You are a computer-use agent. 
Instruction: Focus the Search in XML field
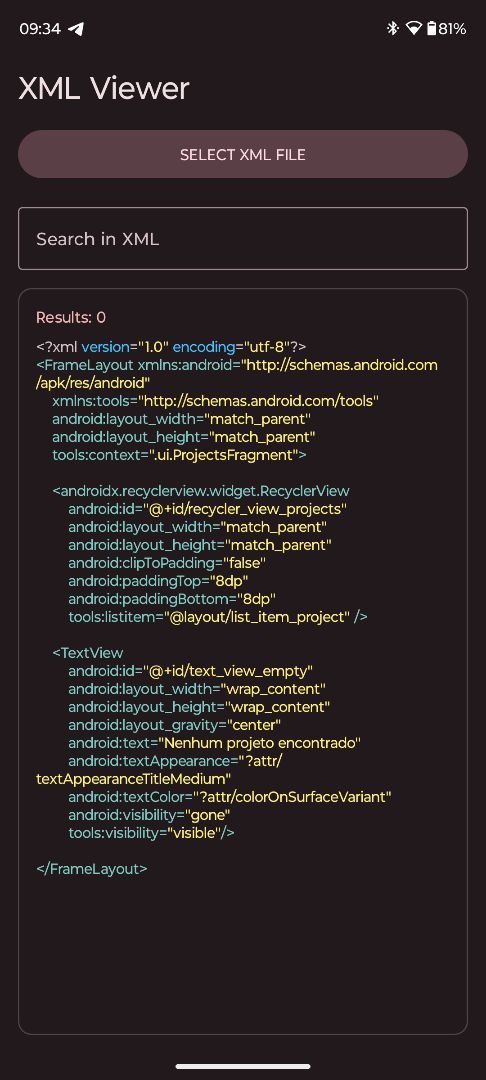pos(243,238)
